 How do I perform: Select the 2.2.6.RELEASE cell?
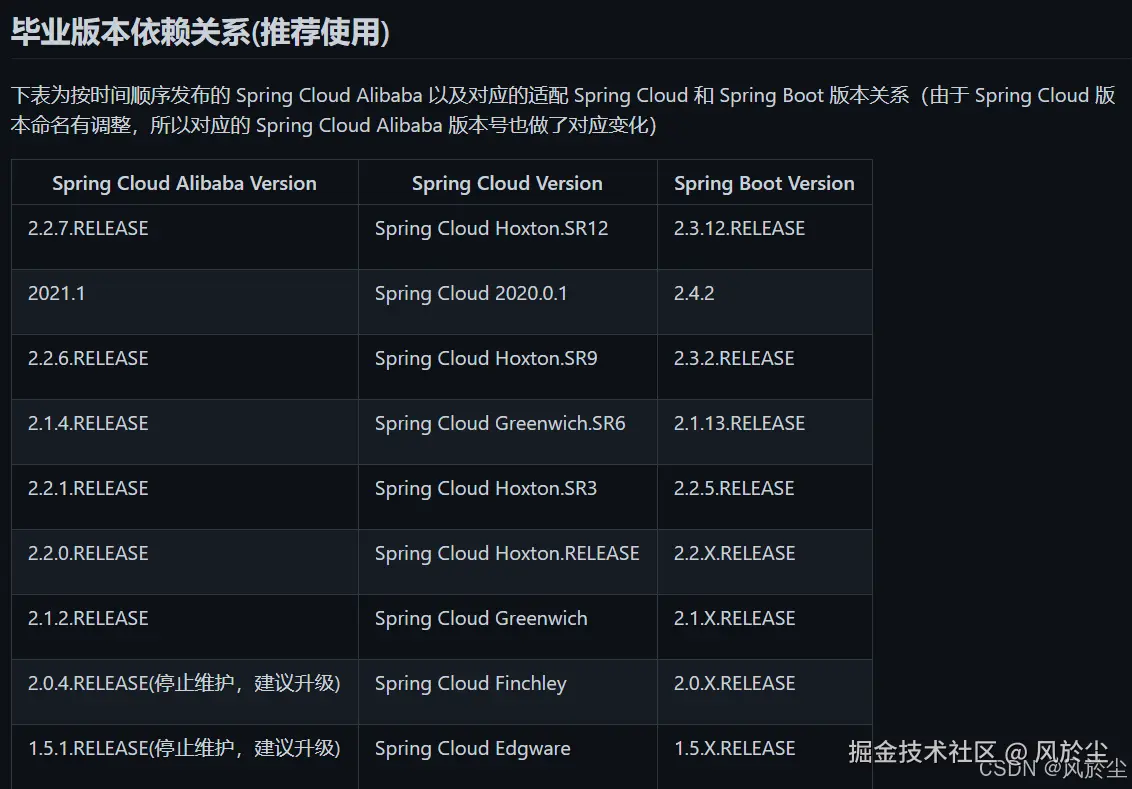[88, 359]
